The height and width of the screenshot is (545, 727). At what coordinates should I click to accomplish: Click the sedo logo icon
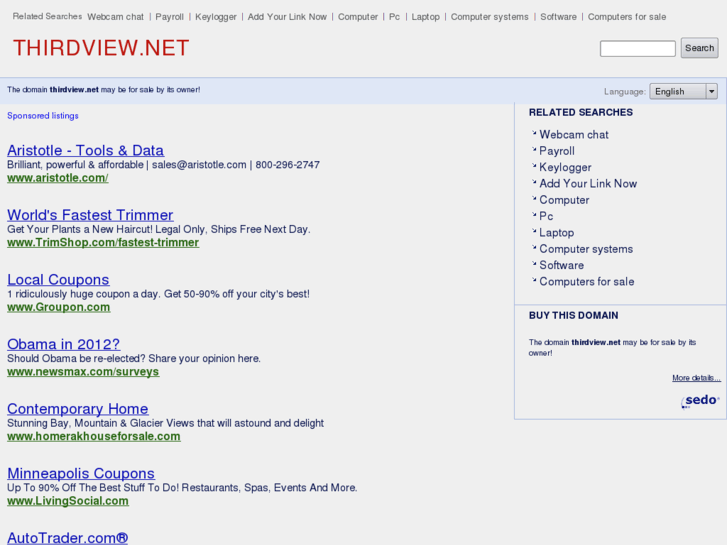pos(700,401)
